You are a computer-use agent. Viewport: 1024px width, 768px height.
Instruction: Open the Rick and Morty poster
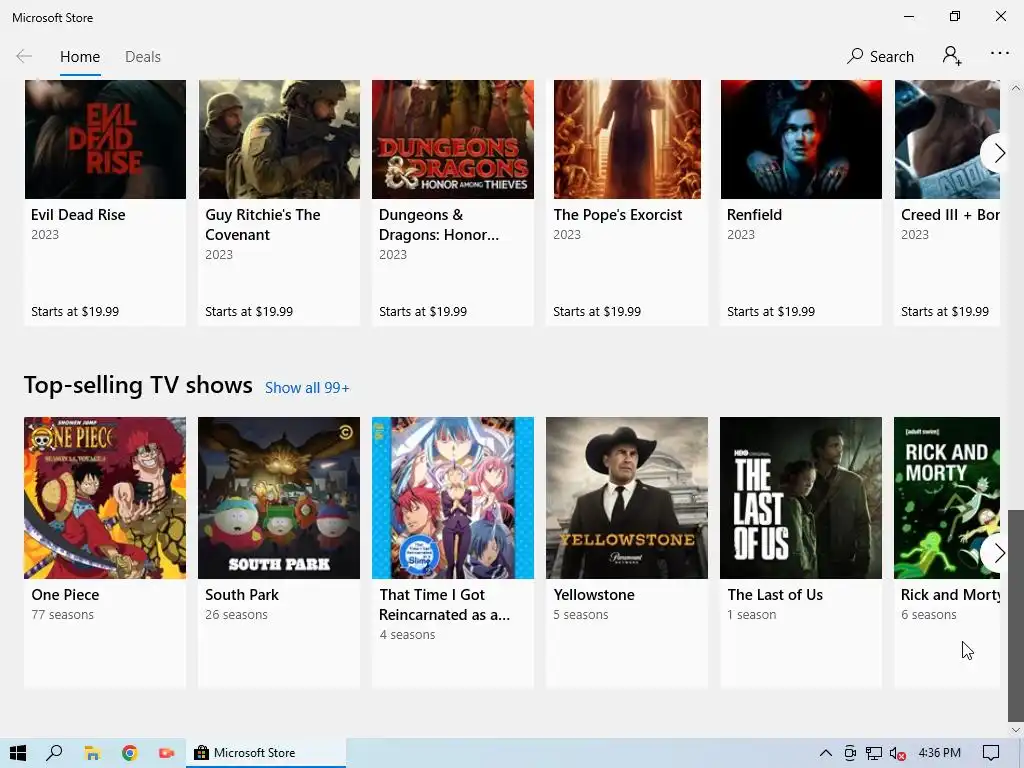point(947,498)
